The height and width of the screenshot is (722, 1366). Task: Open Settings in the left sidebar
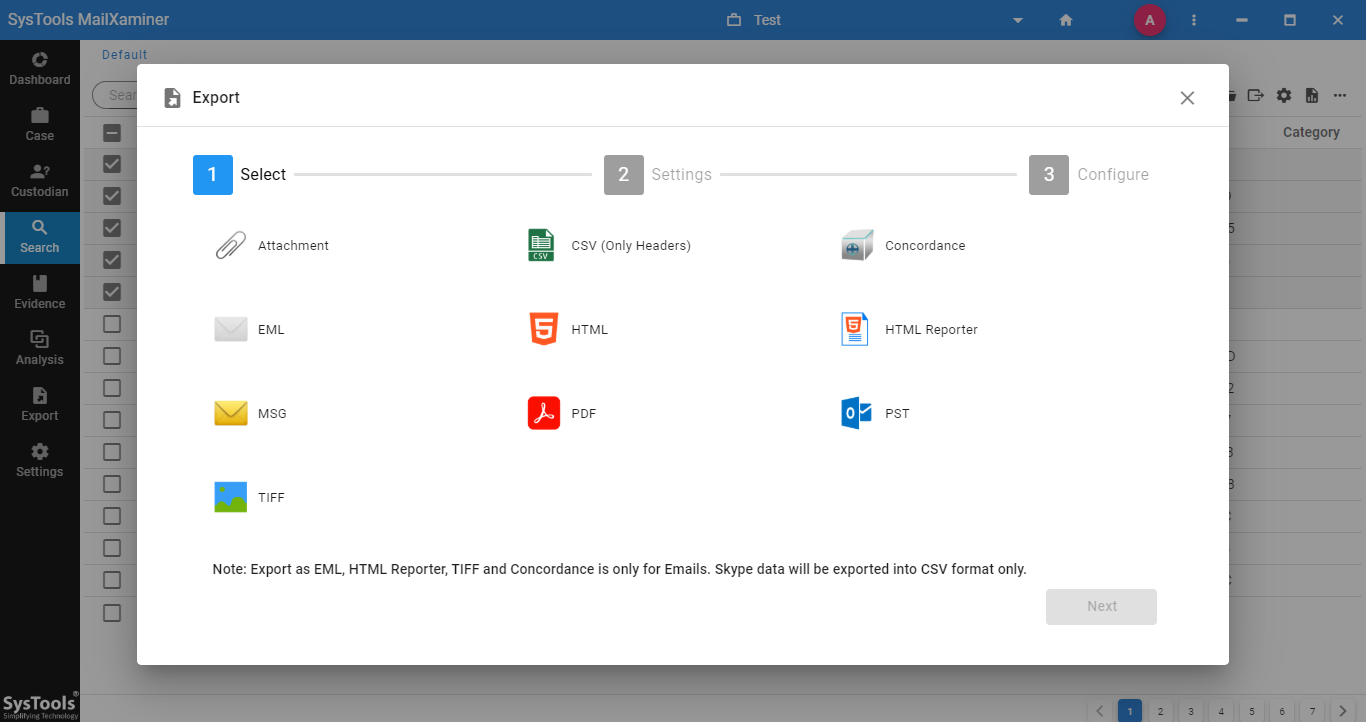(40, 461)
